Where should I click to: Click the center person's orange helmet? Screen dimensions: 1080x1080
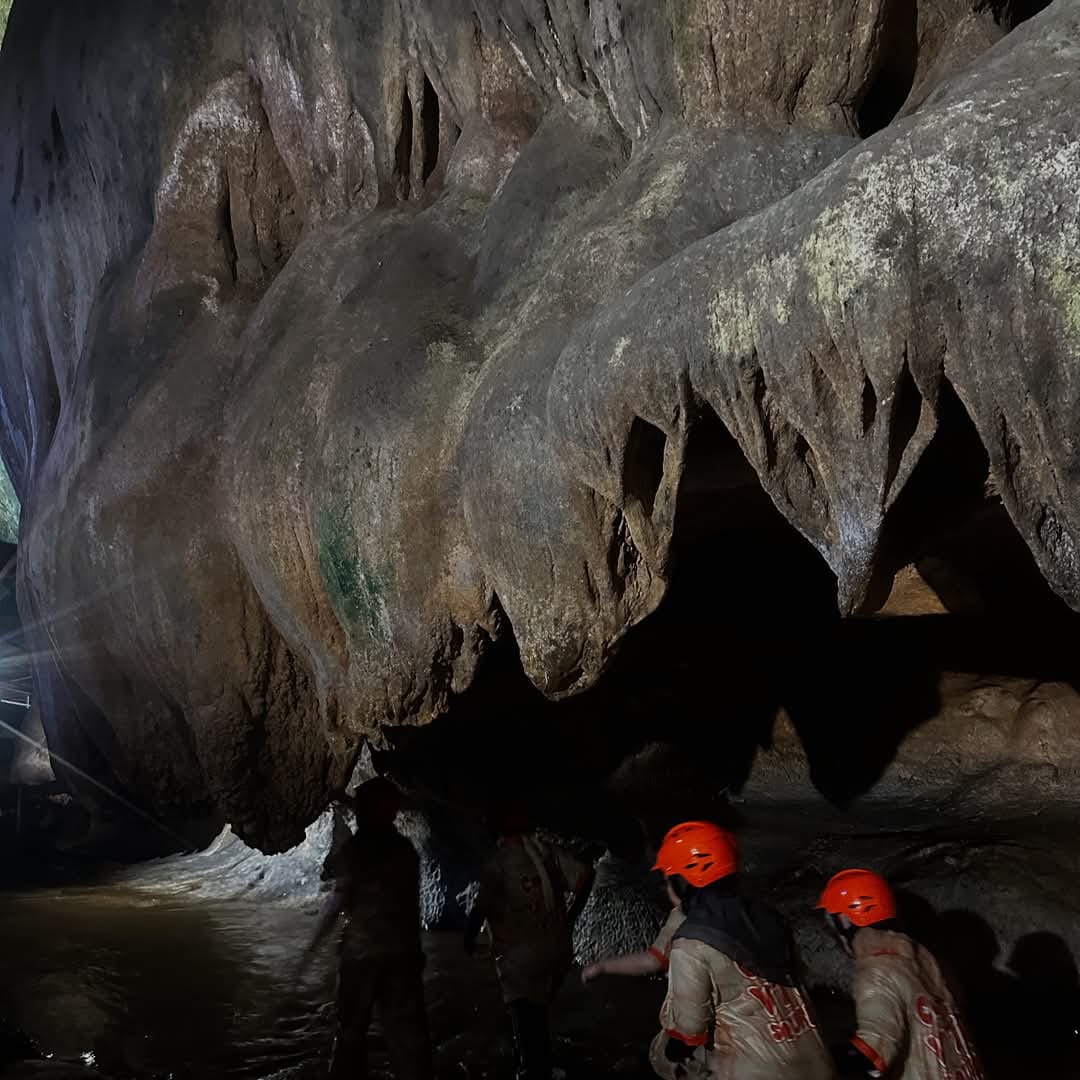pos(697,852)
